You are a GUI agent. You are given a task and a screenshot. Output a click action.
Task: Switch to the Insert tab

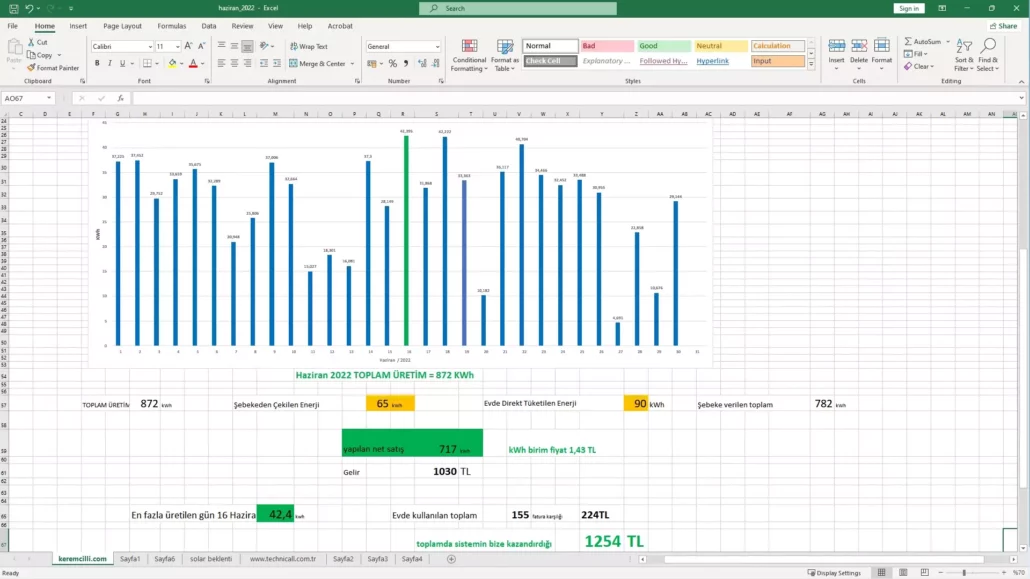tap(78, 26)
